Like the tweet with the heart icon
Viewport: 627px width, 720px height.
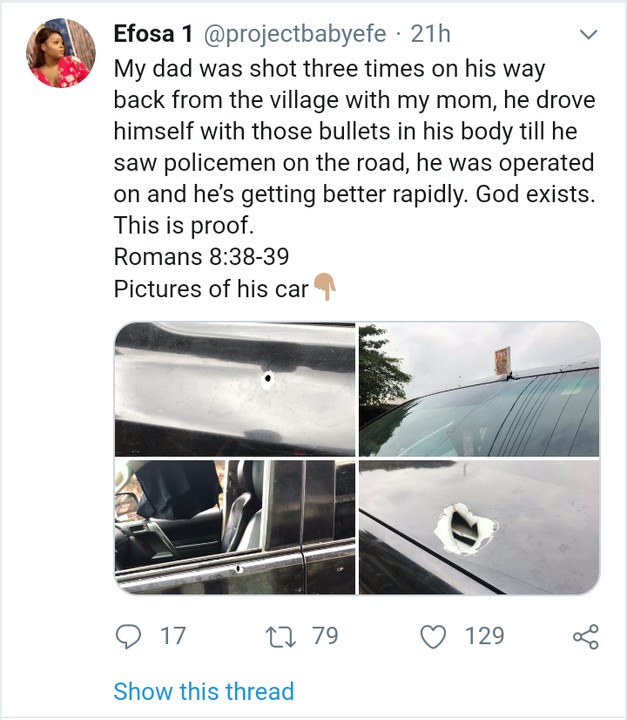click(432, 636)
